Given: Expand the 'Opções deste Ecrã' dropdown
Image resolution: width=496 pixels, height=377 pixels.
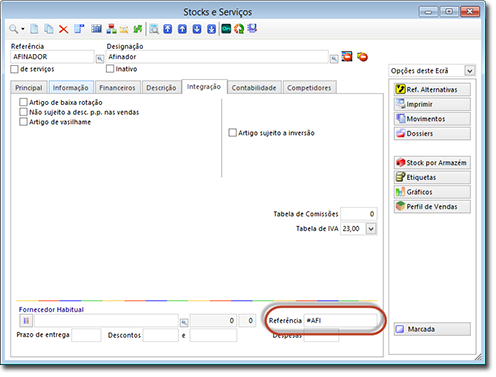Looking at the screenshot, I should pos(469,71).
